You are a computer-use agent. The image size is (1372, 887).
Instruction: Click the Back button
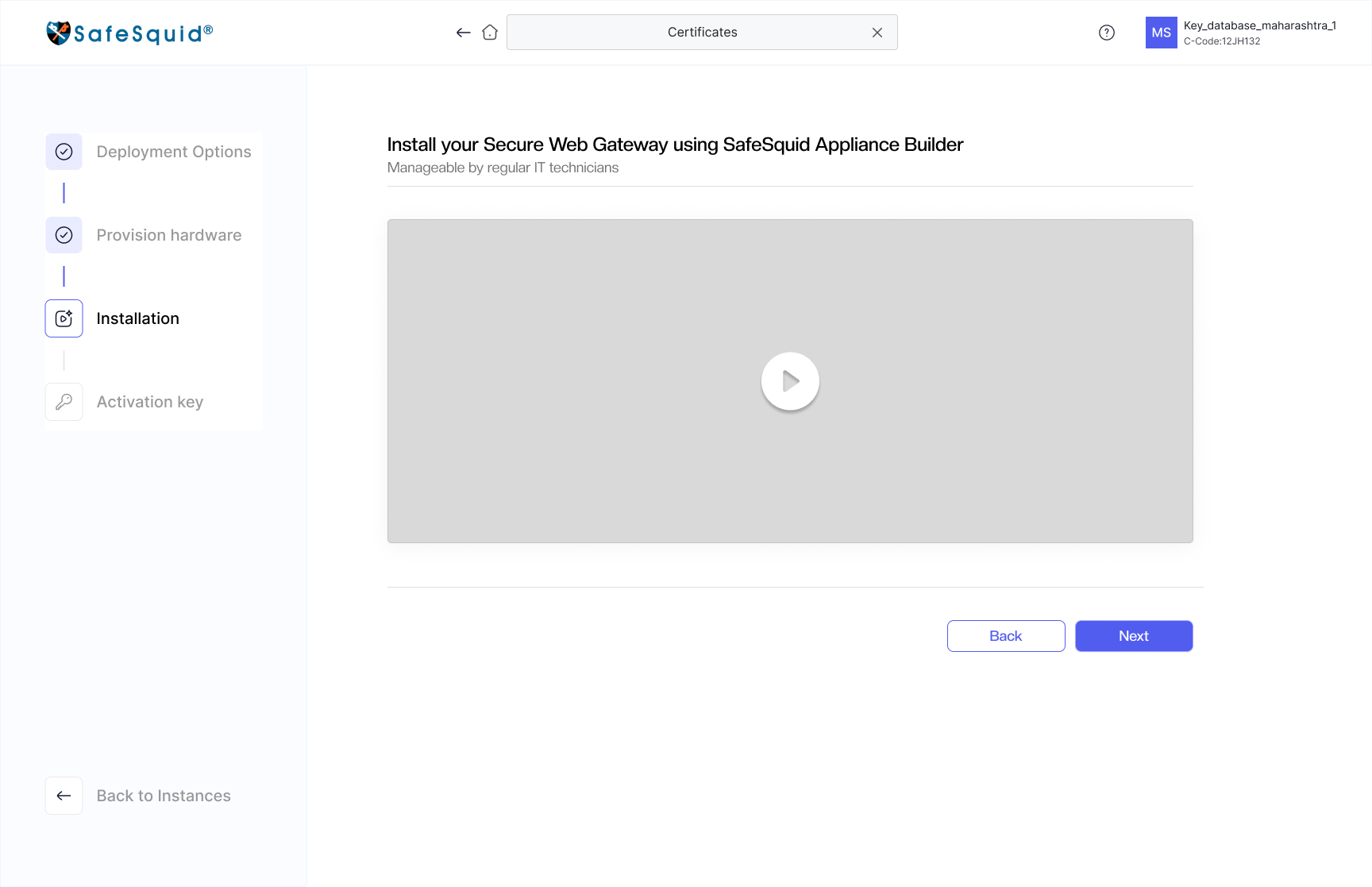tap(1006, 636)
